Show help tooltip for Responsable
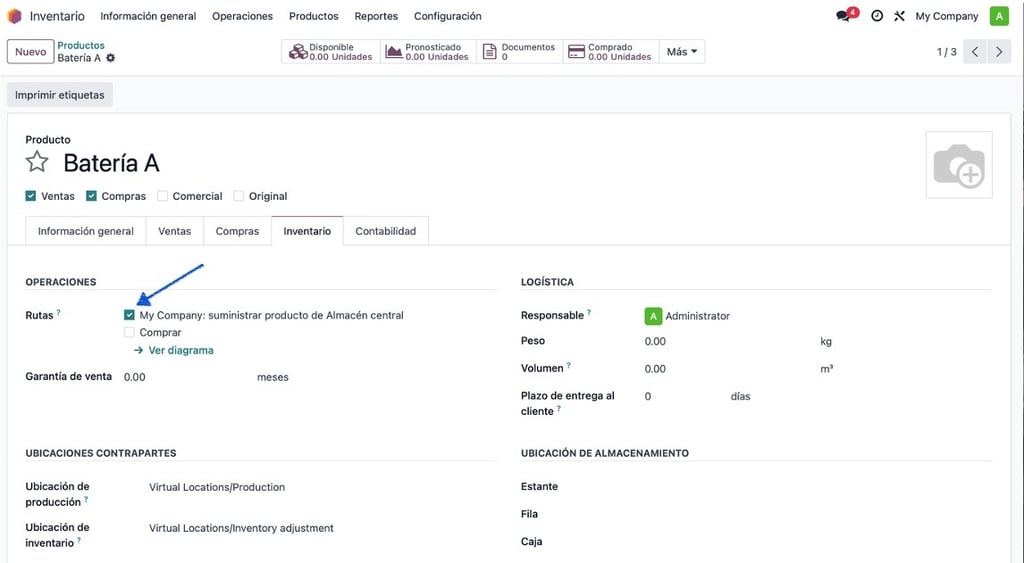 (x=588, y=313)
